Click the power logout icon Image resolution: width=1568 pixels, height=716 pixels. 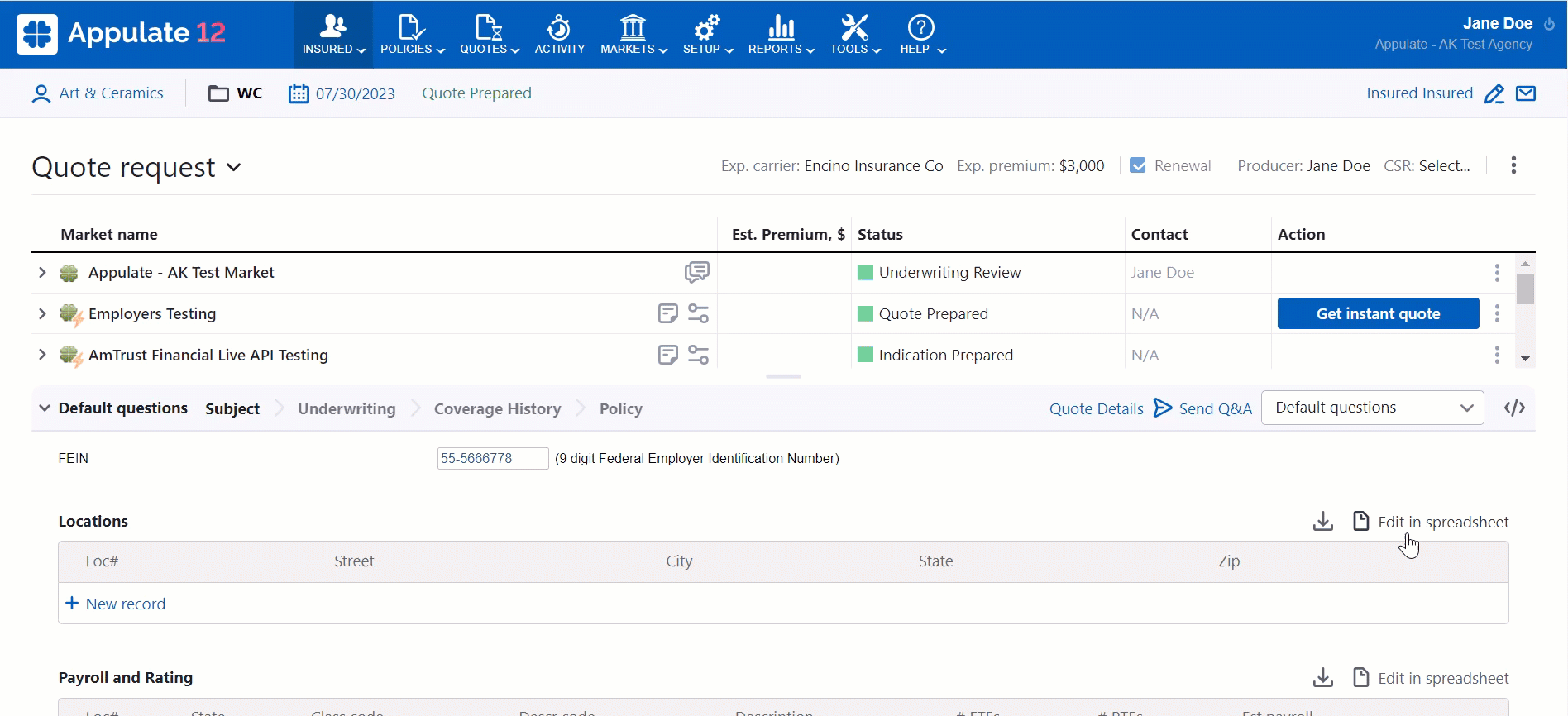point(1549,24)
